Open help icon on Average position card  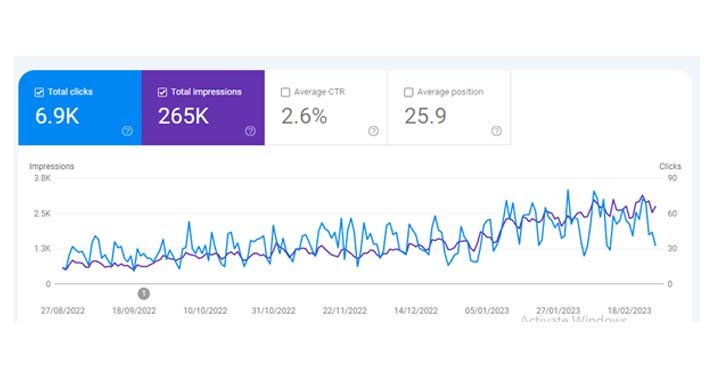pos(497,131)
